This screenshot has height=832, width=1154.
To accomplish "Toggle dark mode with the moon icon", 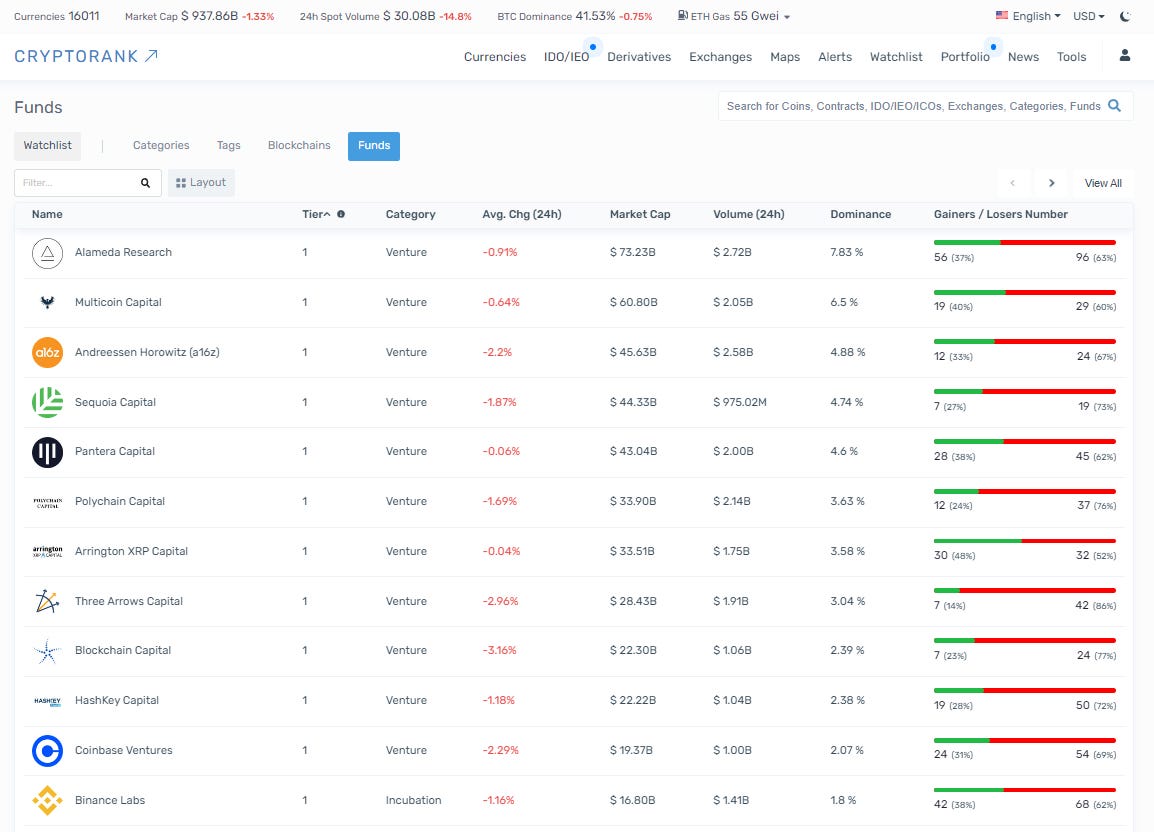I will point(1127,16).
